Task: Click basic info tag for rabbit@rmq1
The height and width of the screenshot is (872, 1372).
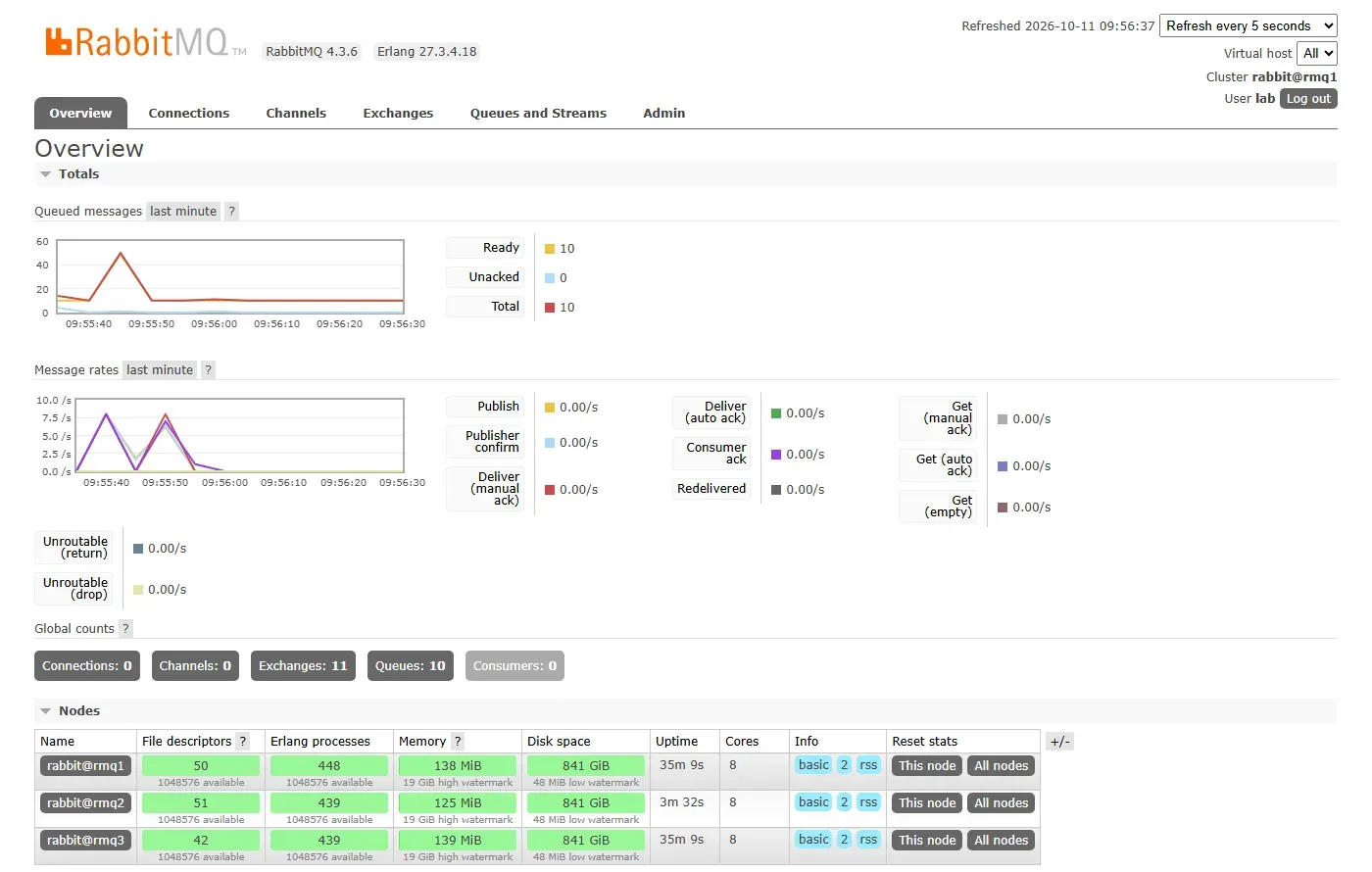Action: tap(813, 765)
